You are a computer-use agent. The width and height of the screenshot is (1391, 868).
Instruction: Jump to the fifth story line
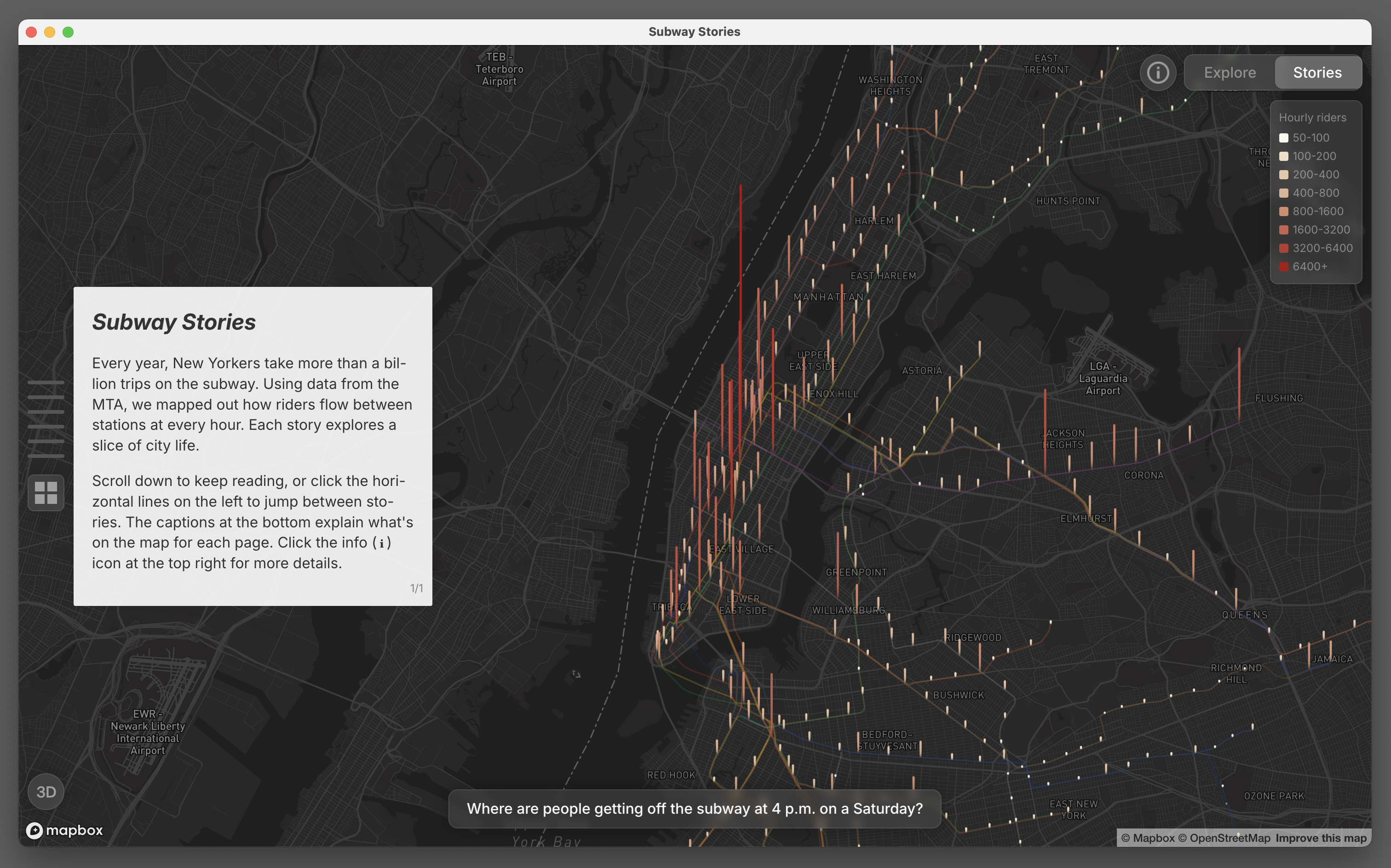coord(46,441)
